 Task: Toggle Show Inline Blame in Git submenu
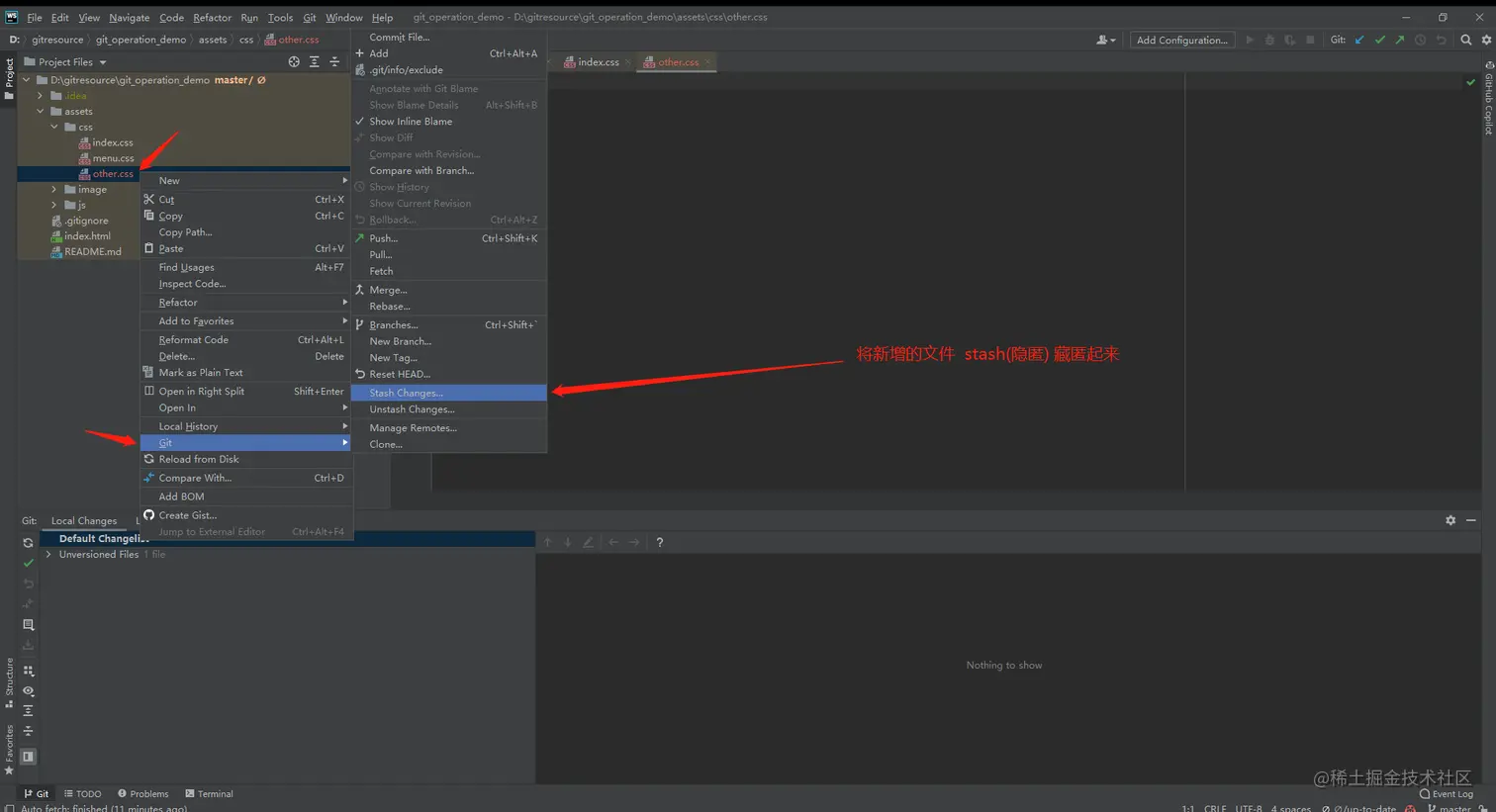pos(448,122)
